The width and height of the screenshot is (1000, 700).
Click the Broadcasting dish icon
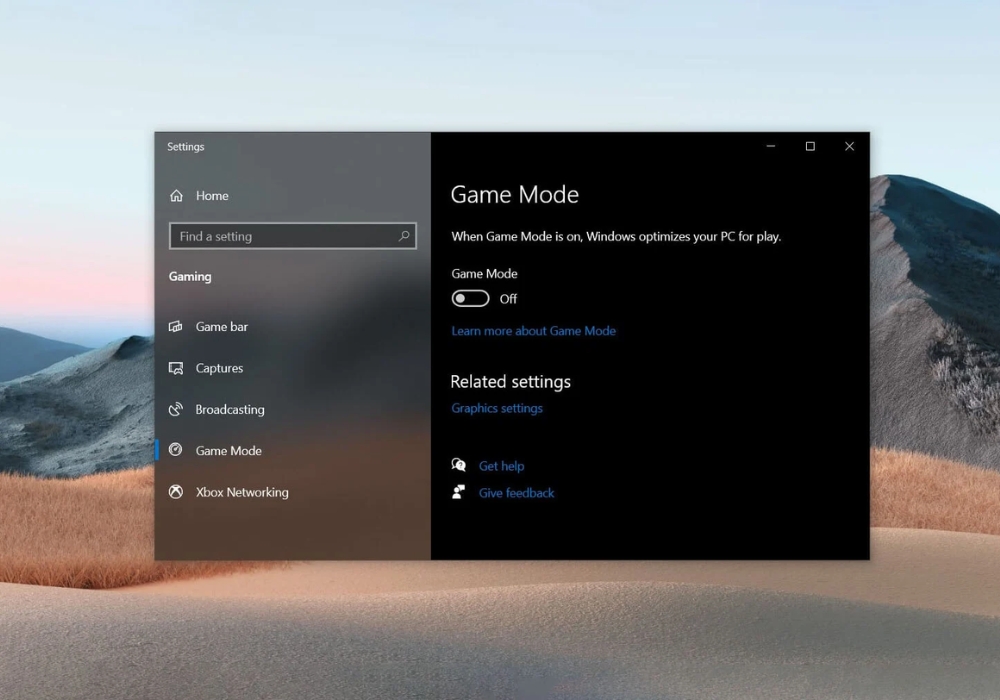175,409
